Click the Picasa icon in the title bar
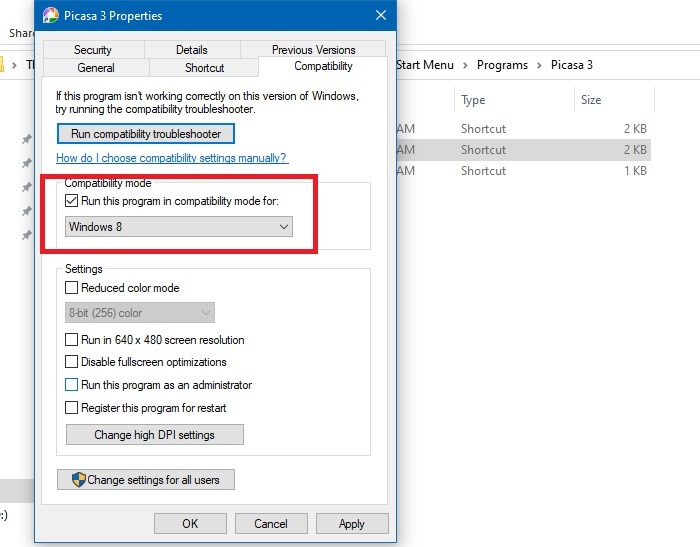This screenshot has width=700, height=547. pyautogui.click(x=50, y=16)
